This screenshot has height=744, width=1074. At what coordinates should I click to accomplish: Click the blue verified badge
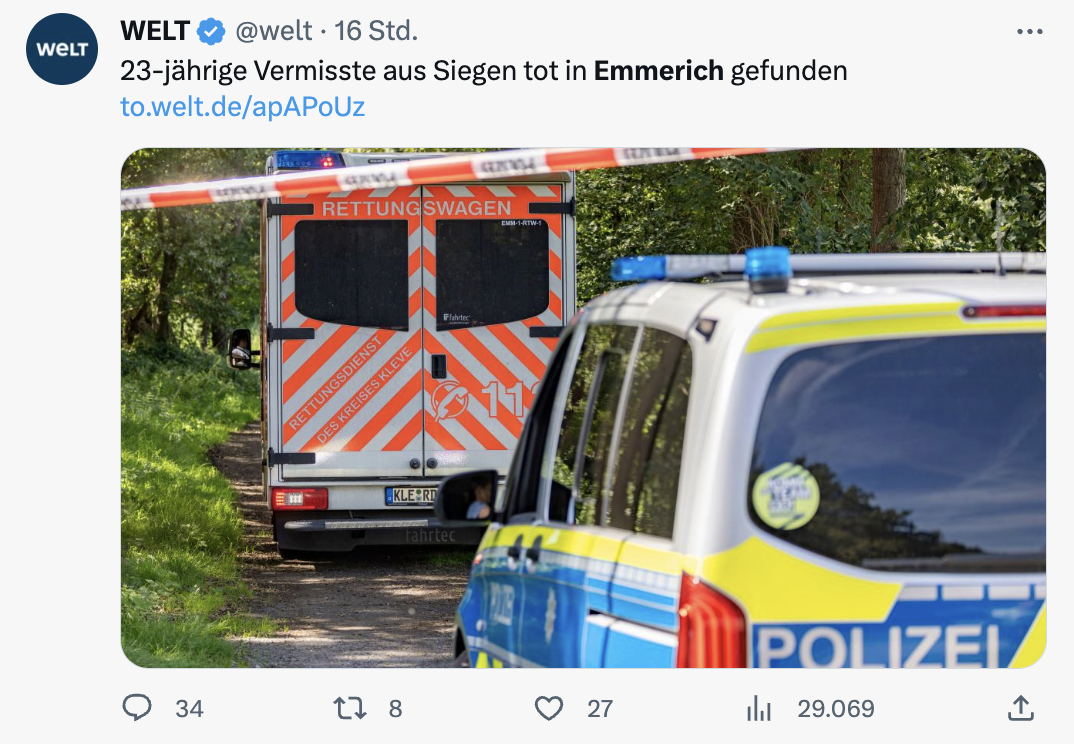pos(211,32)
